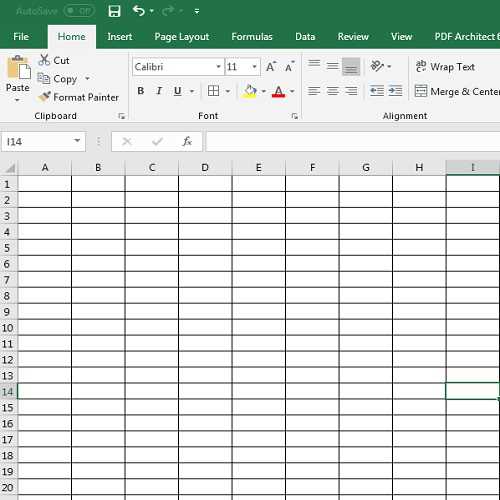Viewport: 500px width, 500px height.
Task: Click inside the Name Box showing I14
Action: [37, 142]
